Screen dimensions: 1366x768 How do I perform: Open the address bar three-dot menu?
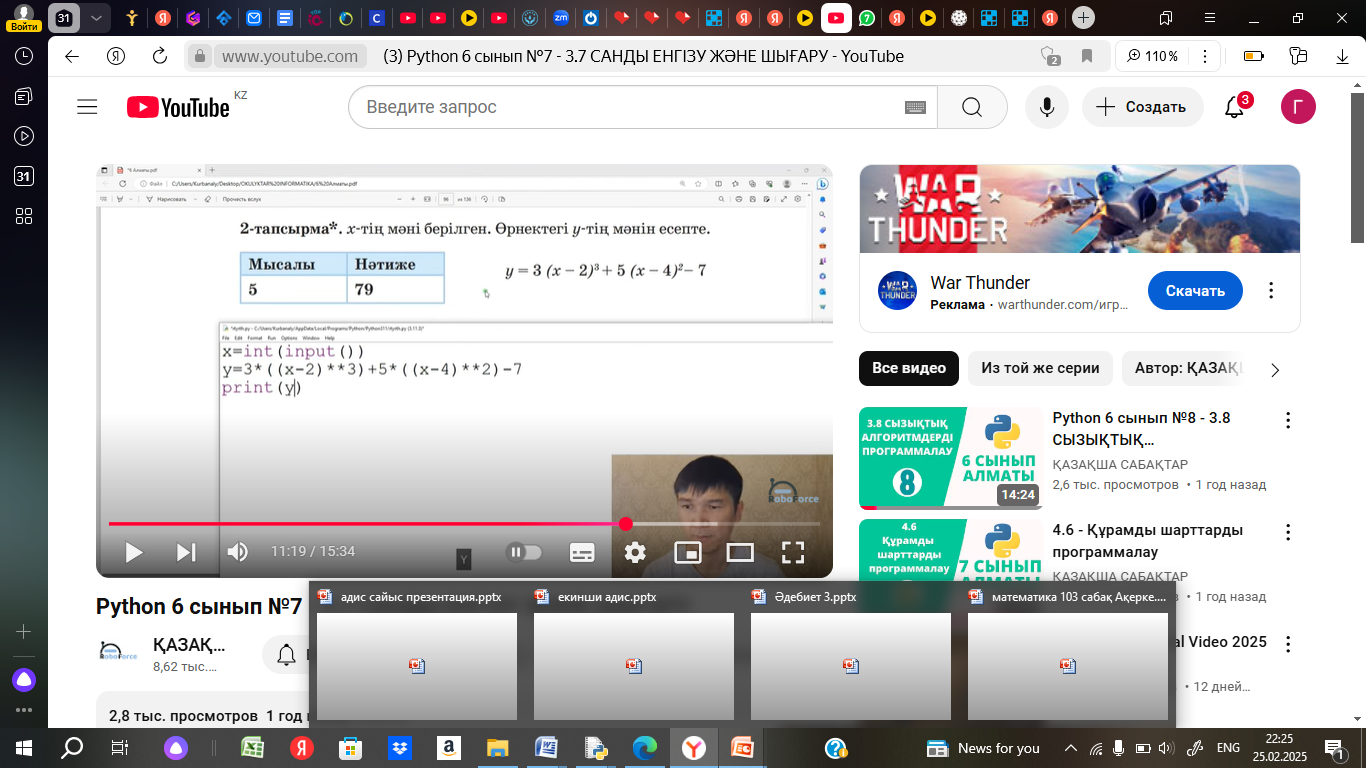pyautogui.click(x=1206, y=56)
